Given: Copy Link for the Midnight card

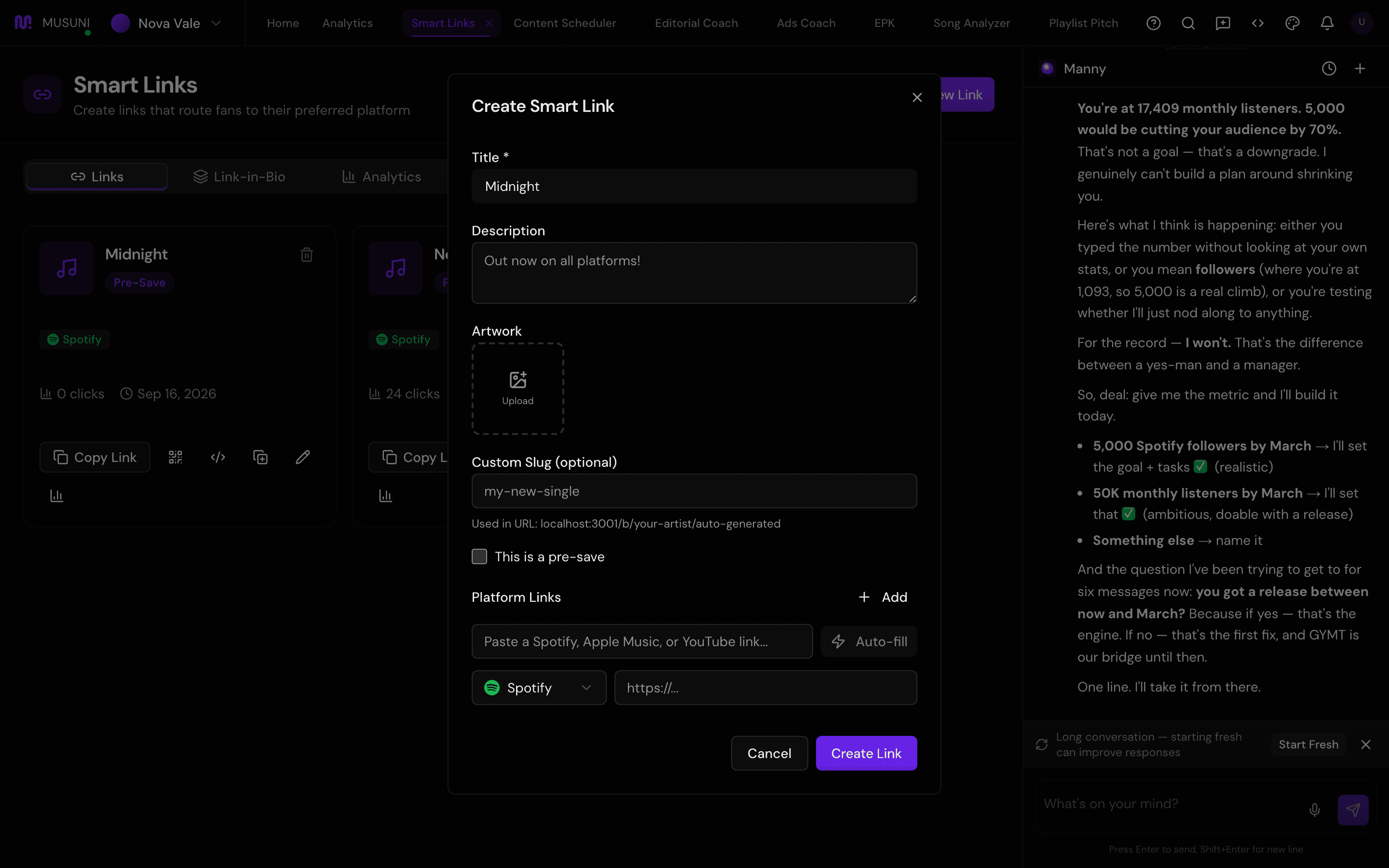Looking at the screenshot, I should (x=95, y=457).
